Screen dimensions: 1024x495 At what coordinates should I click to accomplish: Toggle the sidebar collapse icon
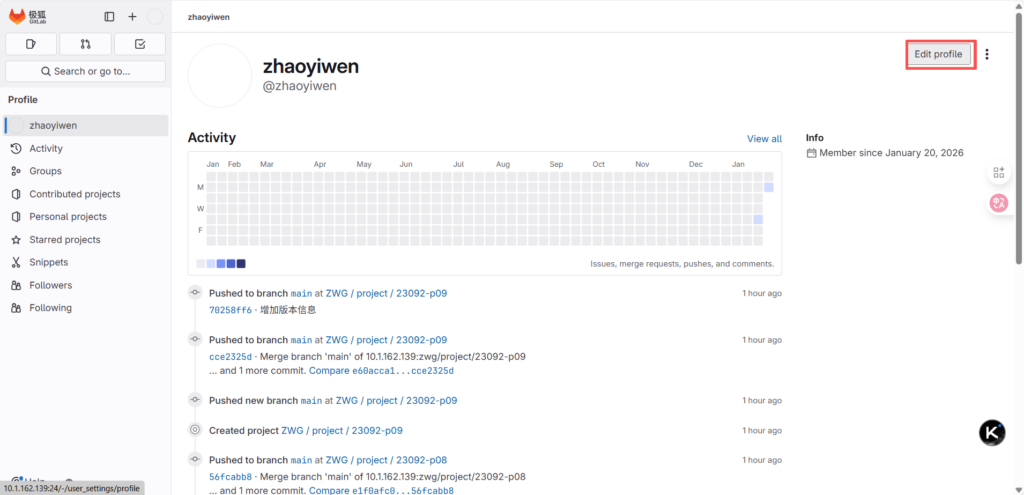tap(109, 17)
